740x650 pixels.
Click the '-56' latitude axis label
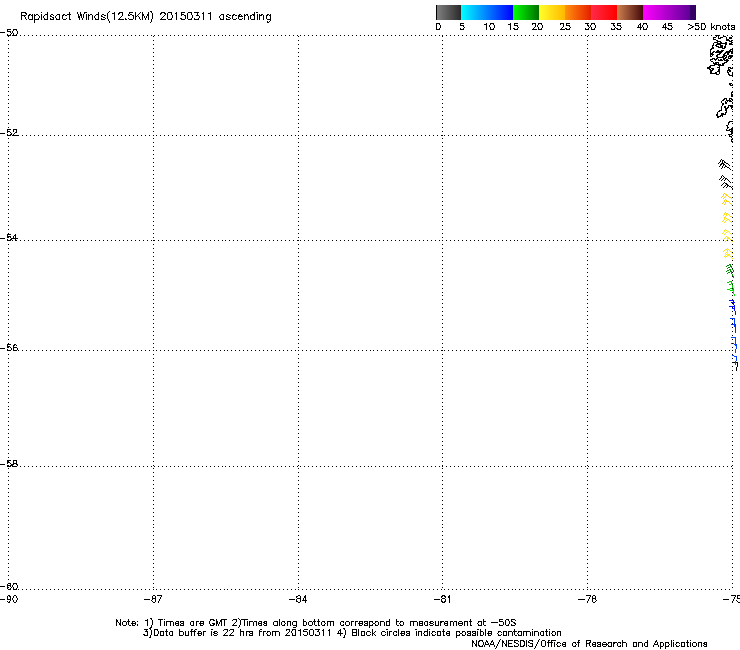(9, 348)
